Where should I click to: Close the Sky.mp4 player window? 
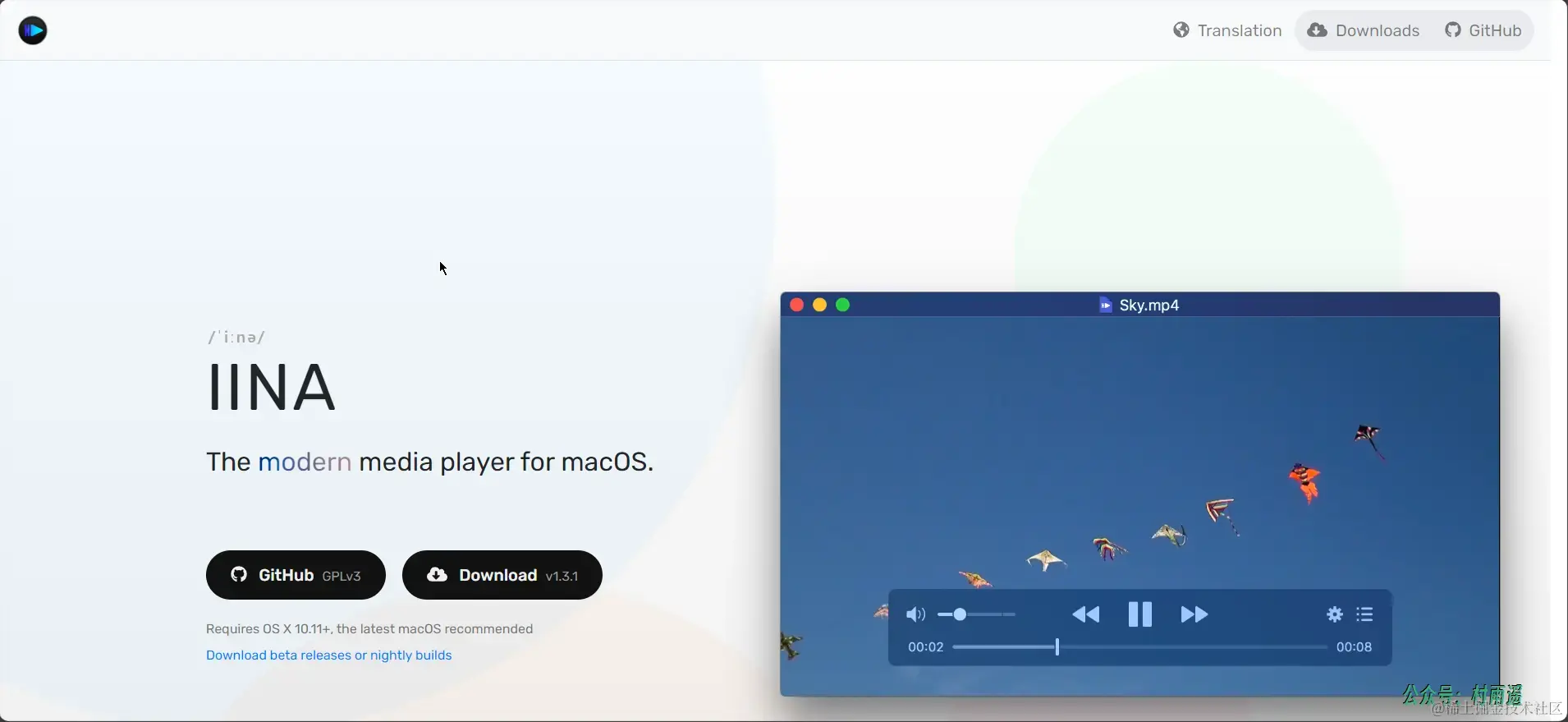click(x=796, y=305)
